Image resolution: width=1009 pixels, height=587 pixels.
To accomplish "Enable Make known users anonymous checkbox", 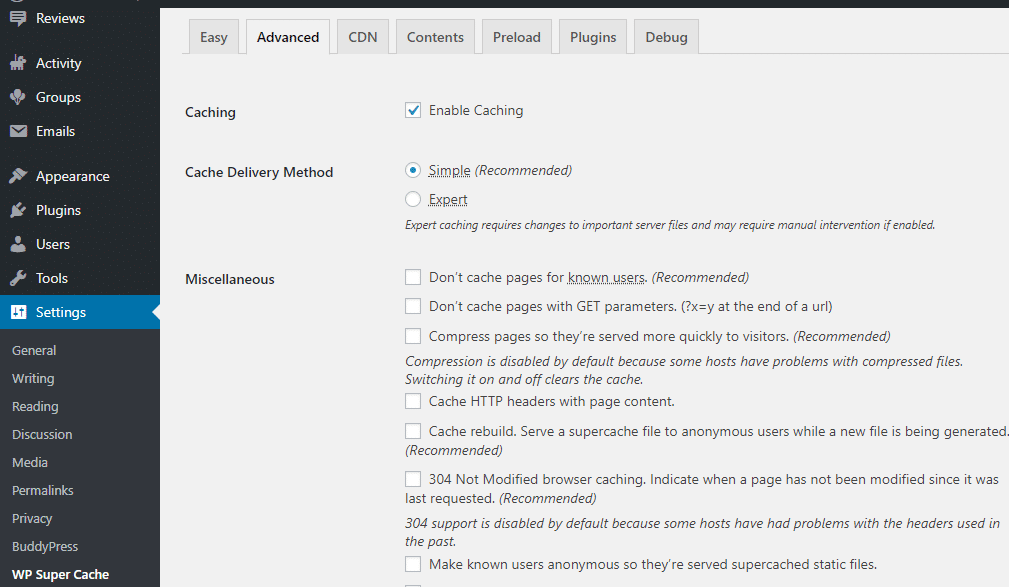I will pos(413,564).
